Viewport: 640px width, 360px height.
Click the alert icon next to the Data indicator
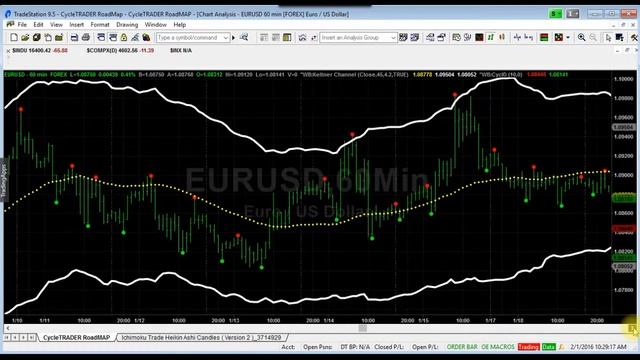tap(562, 347)
